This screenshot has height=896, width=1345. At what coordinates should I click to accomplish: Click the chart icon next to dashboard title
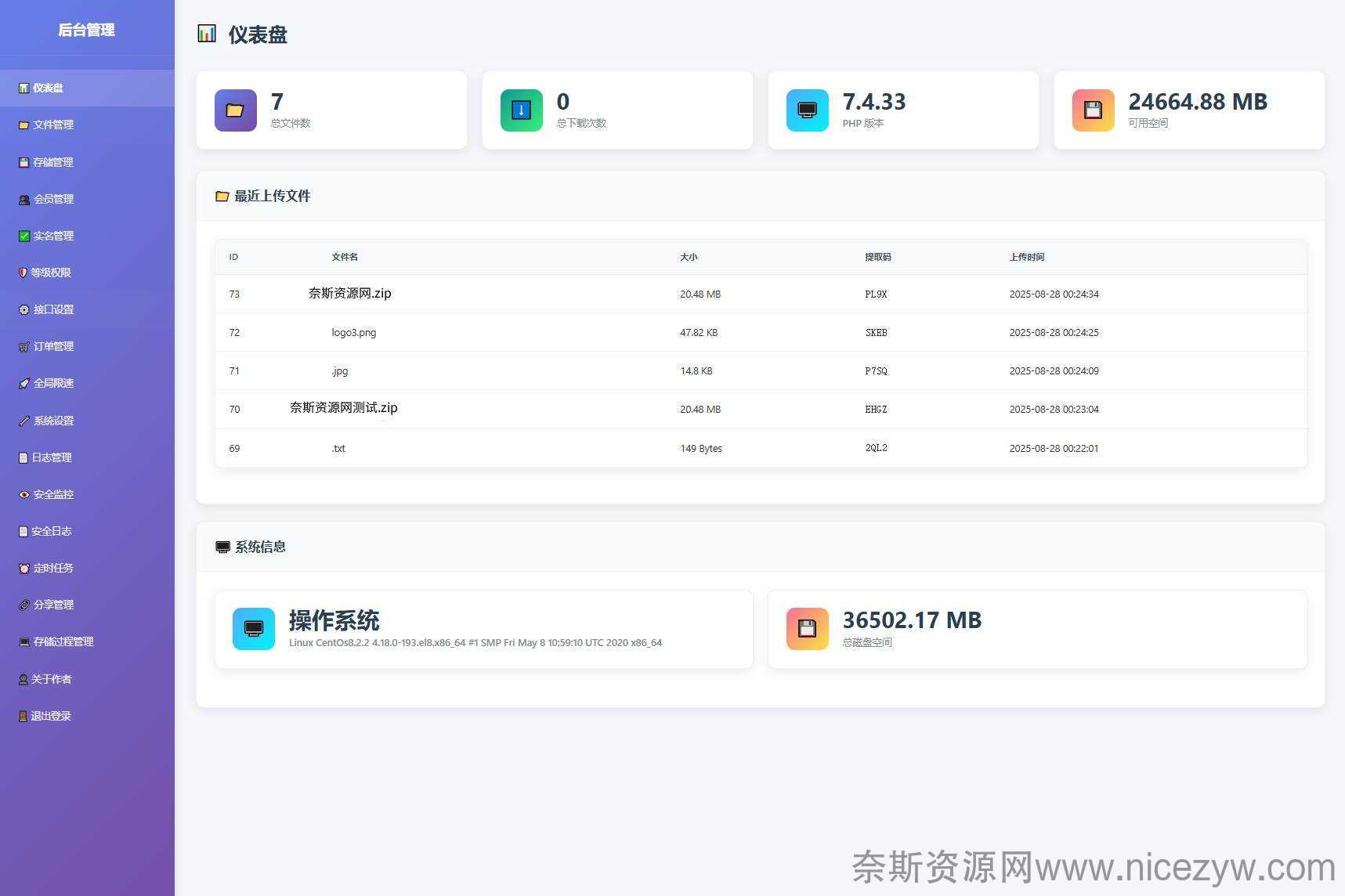pyautogui.click(x=207, y=34)
